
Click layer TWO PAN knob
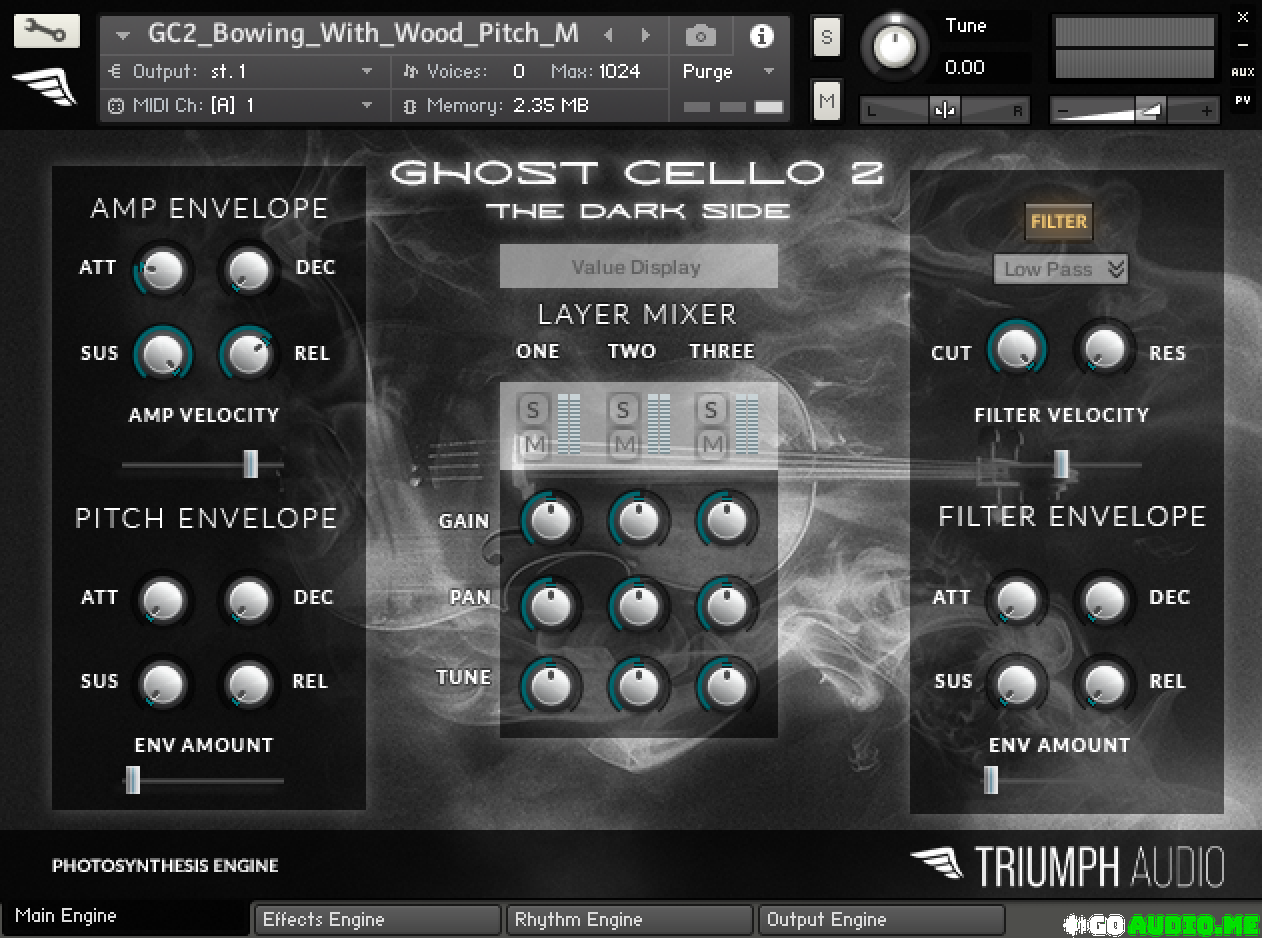click(x=639, y=604)
